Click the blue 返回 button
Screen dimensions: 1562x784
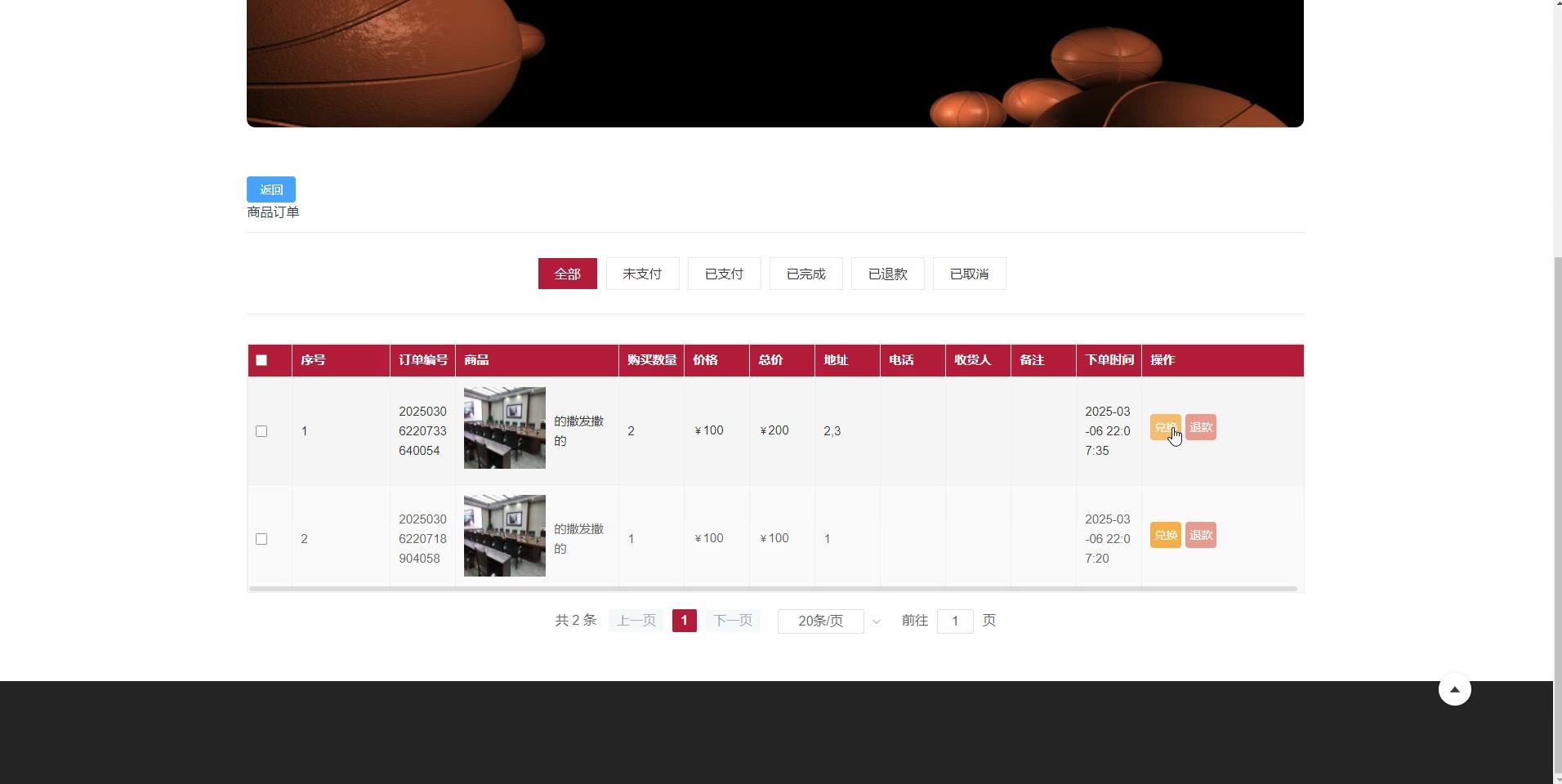pyautogui.click(x=271, y=189)
